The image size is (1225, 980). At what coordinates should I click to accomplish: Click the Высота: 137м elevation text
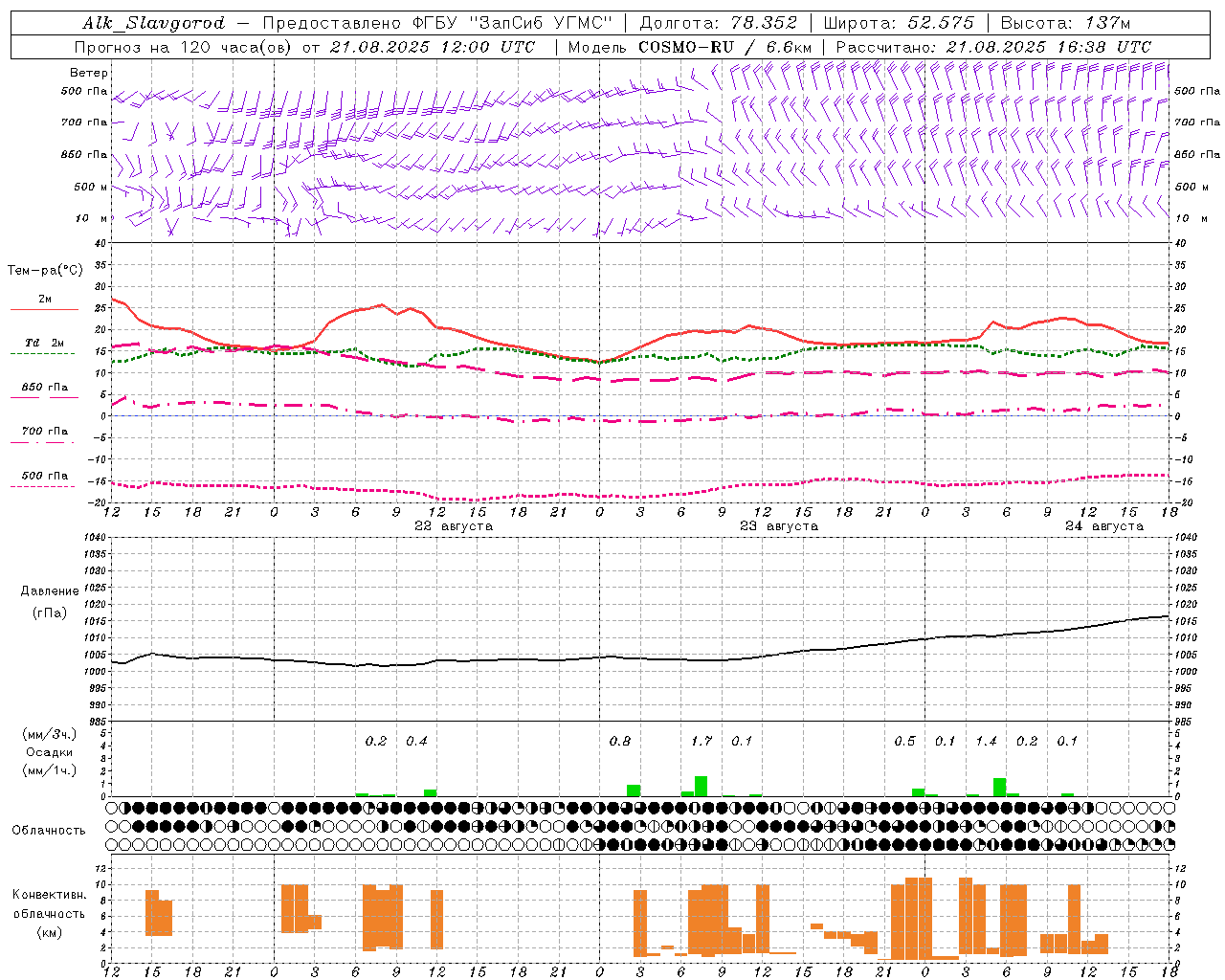click(x=1065, y=23)
